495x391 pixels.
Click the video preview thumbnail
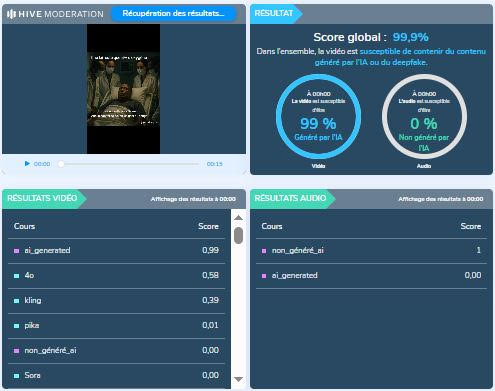(123, 89)
